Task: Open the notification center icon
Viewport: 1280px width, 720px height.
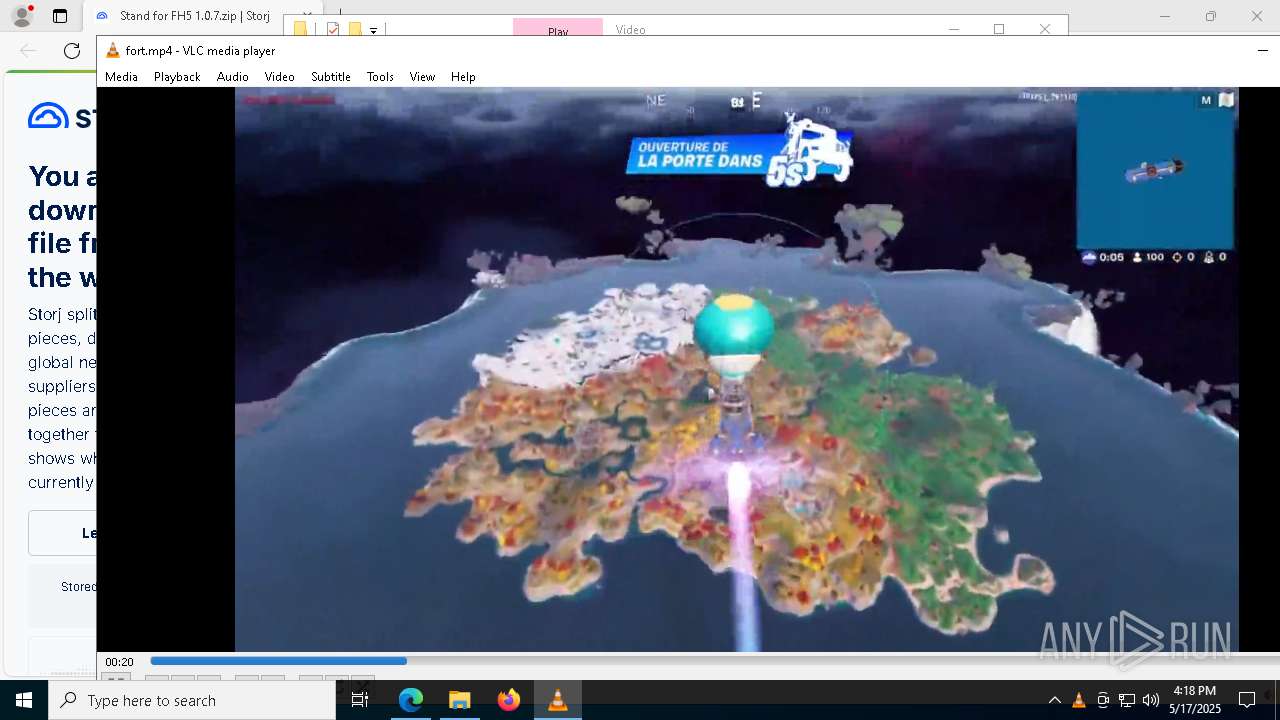Action: 1247,700
